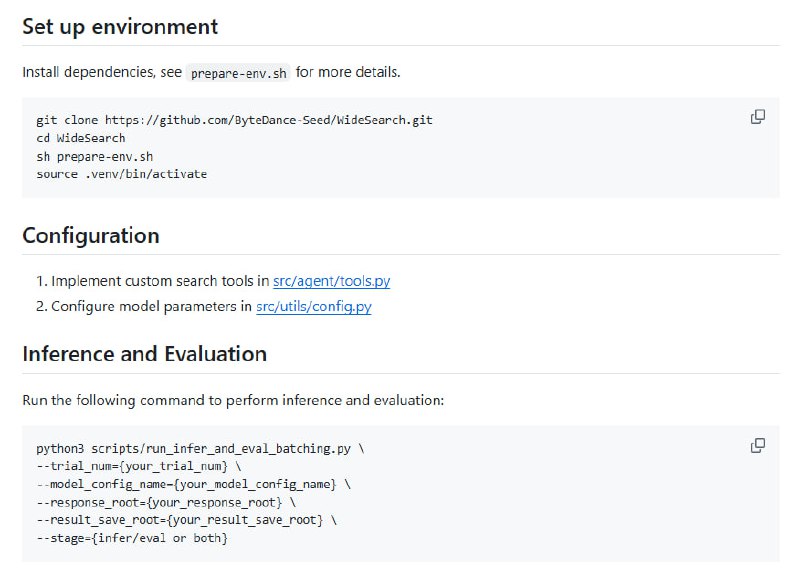Screen dimensions: 800x574
Task: Click the GitHub WideSearch.git URL in code
Action: tap(268, 120)
